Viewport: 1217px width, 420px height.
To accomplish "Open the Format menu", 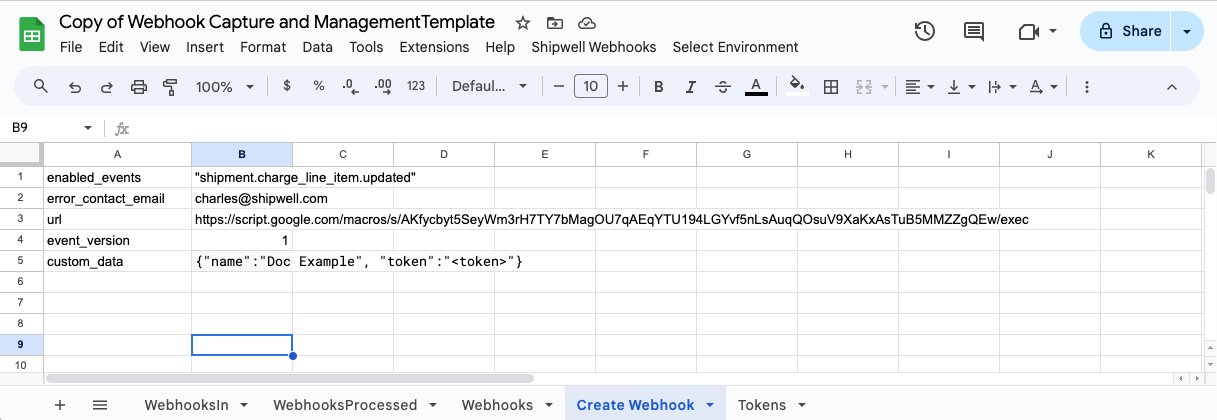I will point(263,47).
